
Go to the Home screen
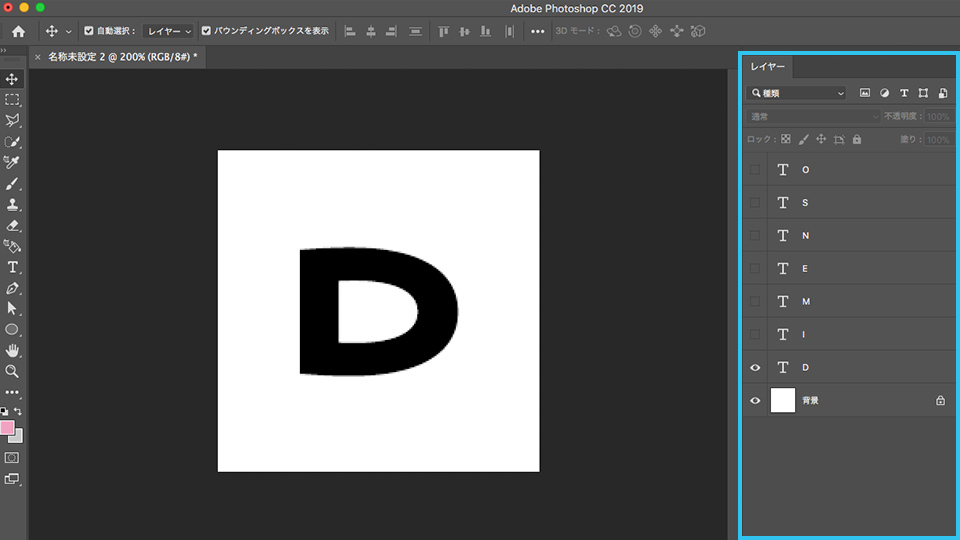pos(18,31)
